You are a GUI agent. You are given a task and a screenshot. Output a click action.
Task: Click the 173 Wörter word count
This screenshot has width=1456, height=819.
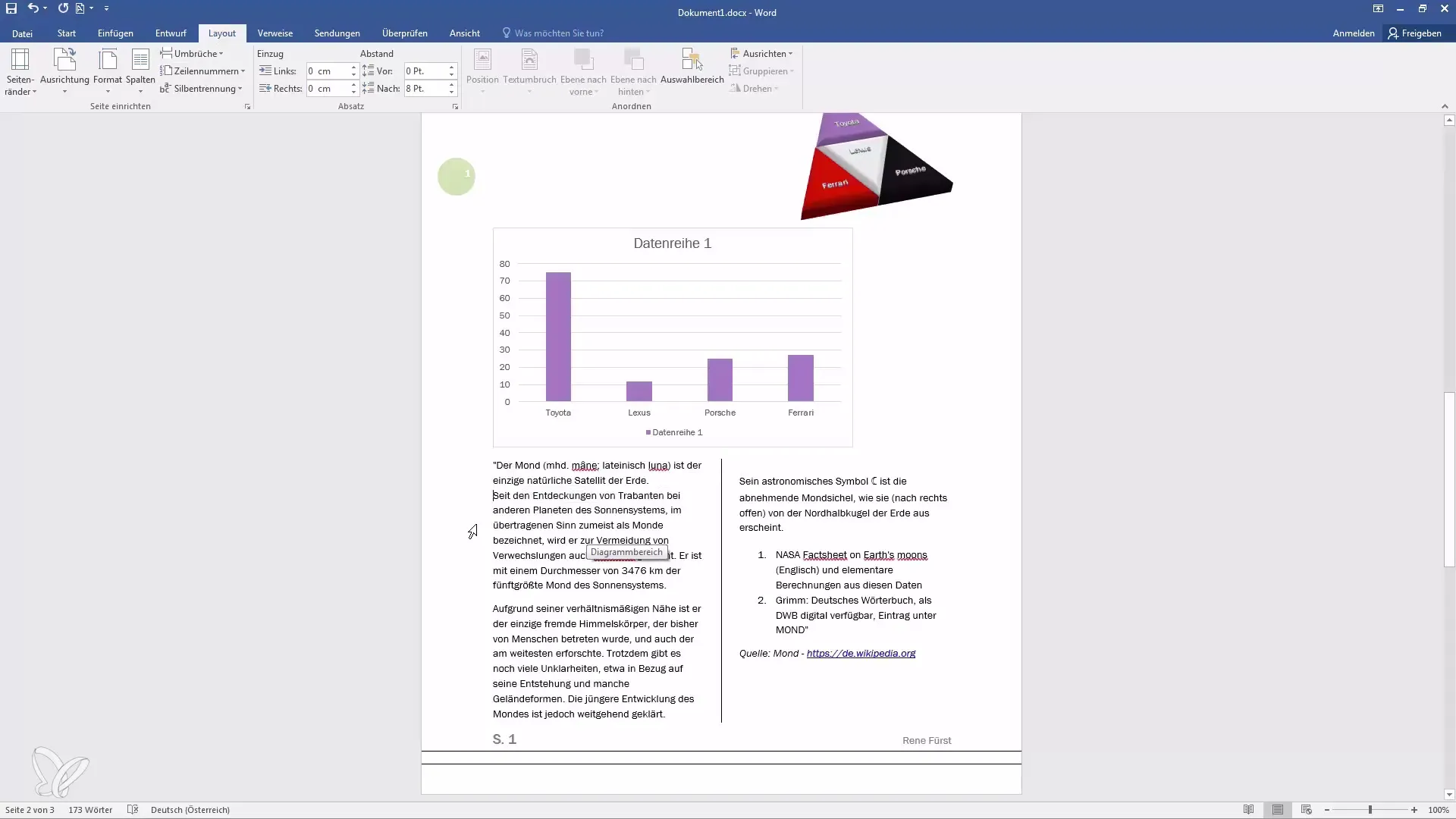coord(90,810)
